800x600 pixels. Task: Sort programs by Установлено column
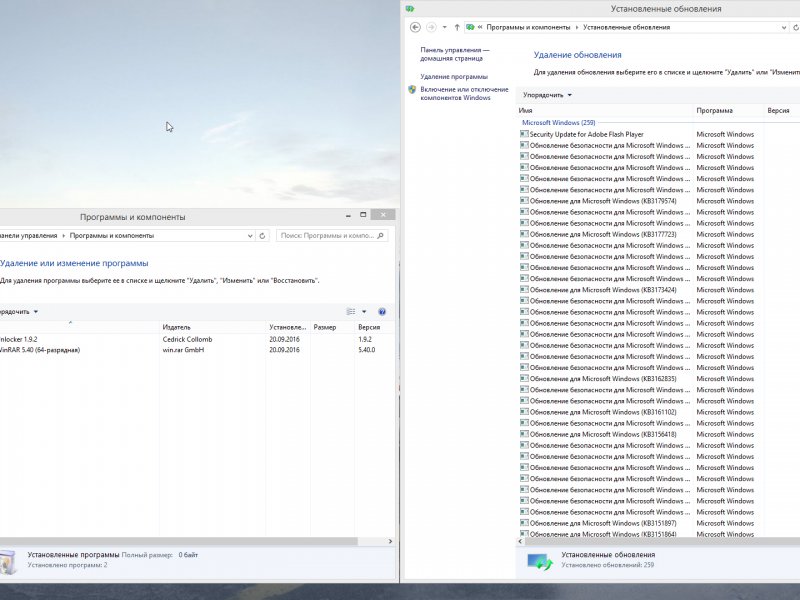coord(288,327)
